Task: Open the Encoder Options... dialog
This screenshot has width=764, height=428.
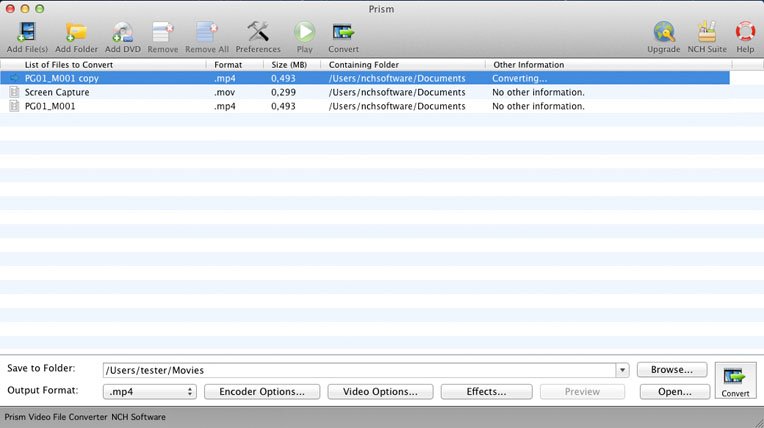Action: click(261, 392)
